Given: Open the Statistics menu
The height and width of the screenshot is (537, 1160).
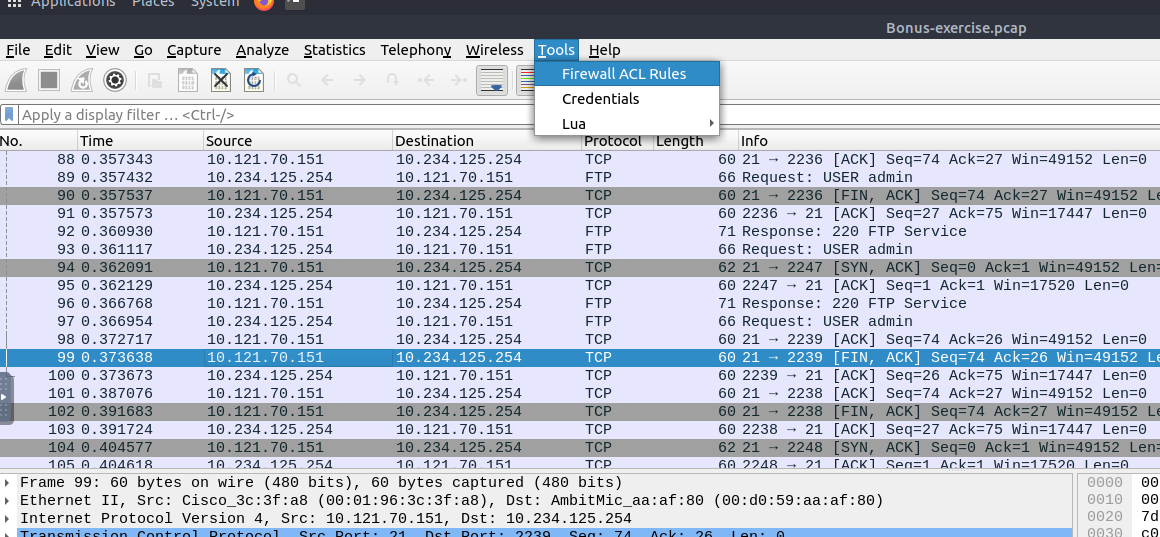Looking at the screenshot, I should coord(334,50).
